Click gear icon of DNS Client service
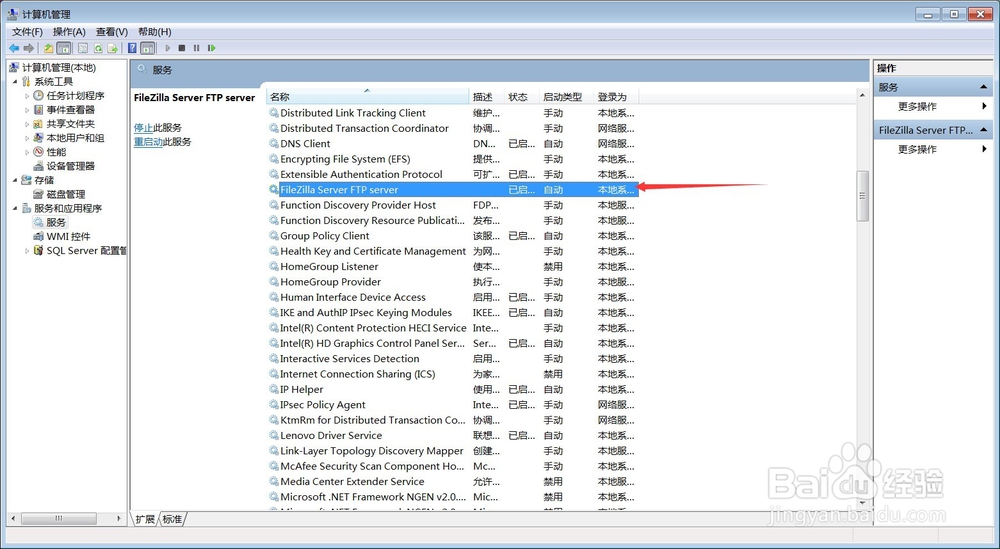The width and height of the screenshot is (1000, 549). tap(274, 143)
